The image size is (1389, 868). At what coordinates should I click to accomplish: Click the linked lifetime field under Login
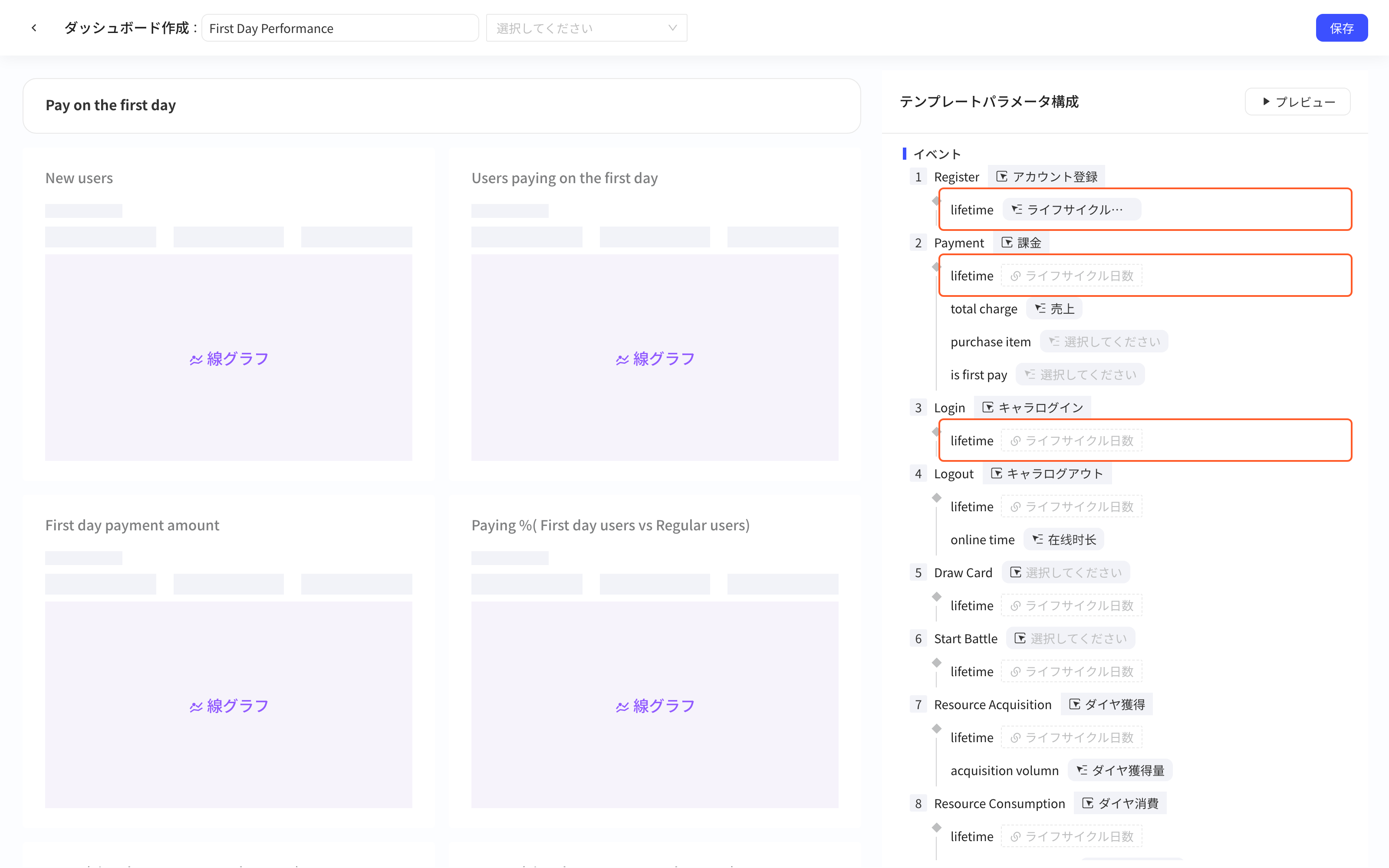click(x=1071, y=441)
